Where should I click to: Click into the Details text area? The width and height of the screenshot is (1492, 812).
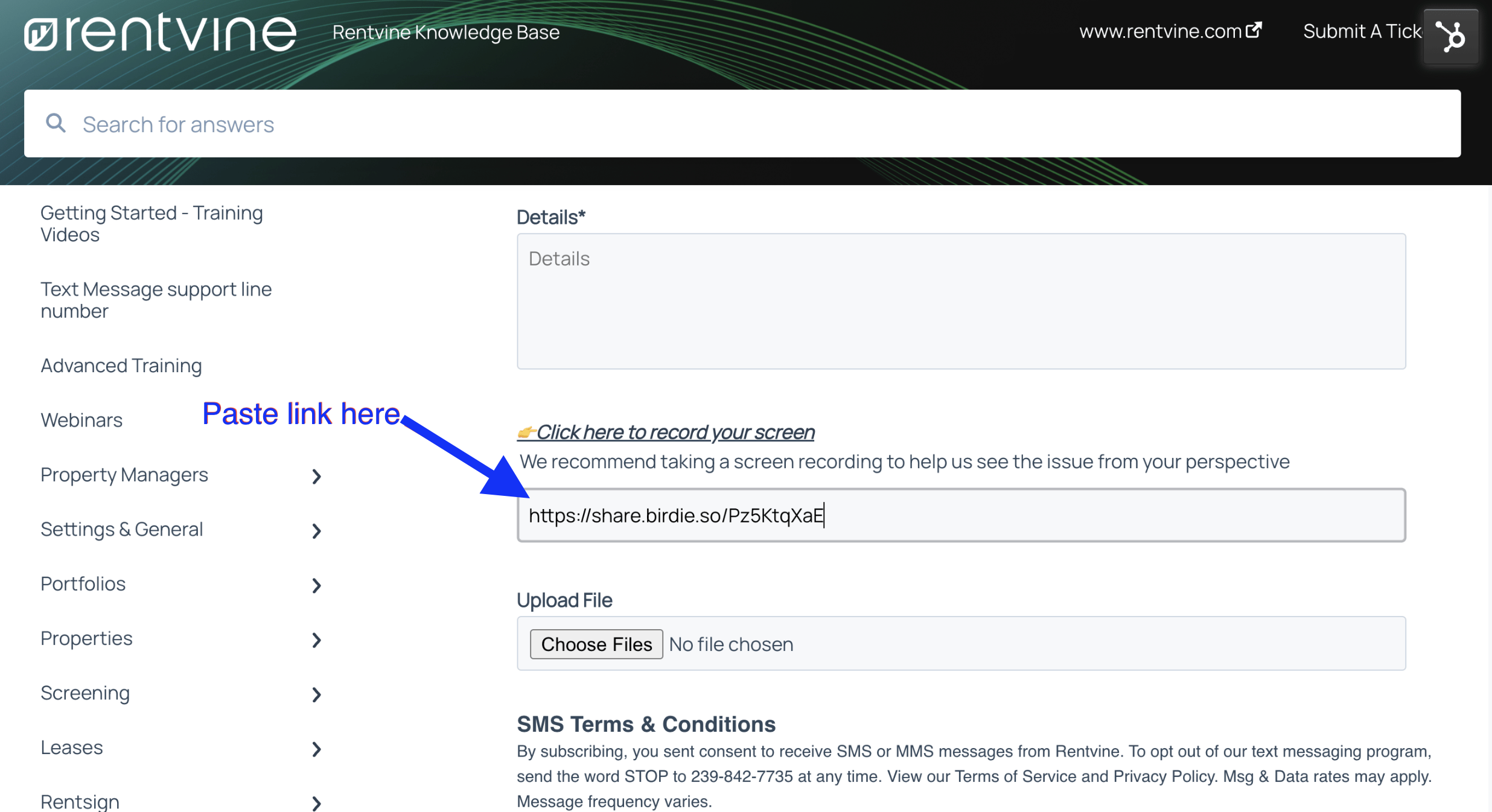(x=961, y=302)
